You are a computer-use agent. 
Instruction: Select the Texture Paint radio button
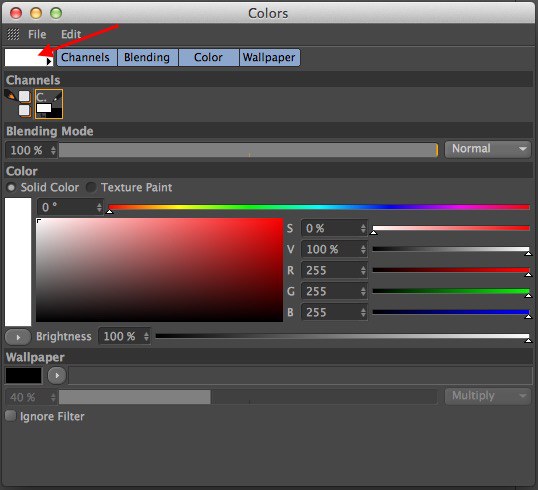pos(91,187)
